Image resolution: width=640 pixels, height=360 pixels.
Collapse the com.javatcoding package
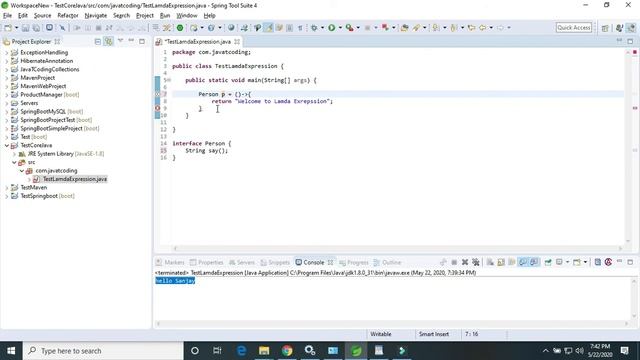point(22,171)
